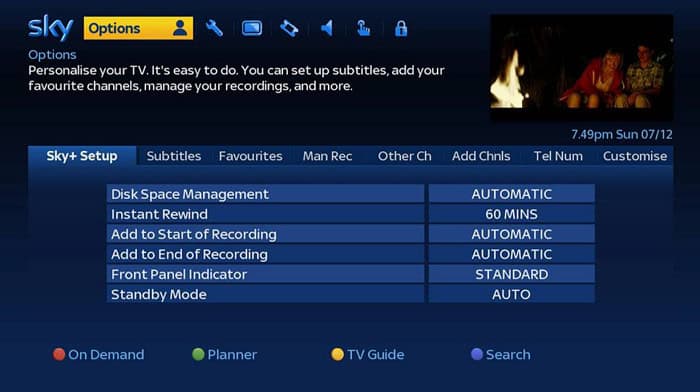Viewport: 700px width, 392px height.
Task: Open the Favourites tab
Action: 250,156
